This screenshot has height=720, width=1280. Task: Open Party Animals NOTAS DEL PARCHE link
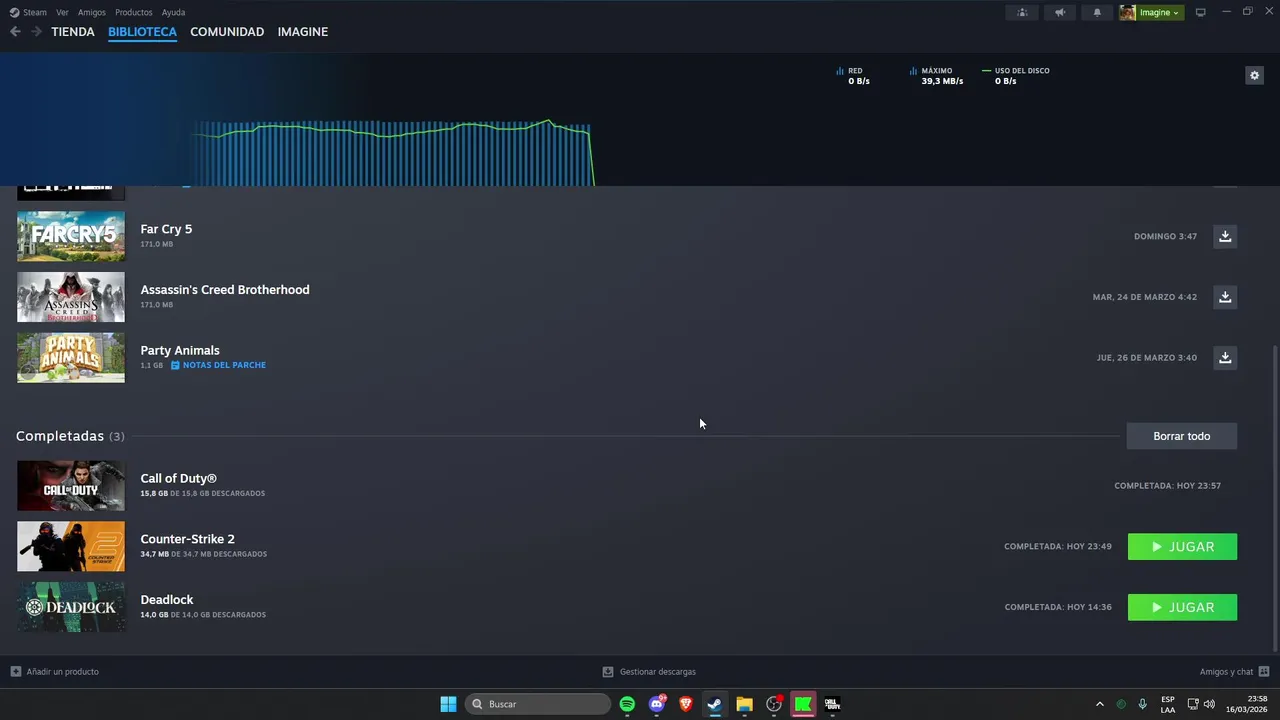coord(218,365)
